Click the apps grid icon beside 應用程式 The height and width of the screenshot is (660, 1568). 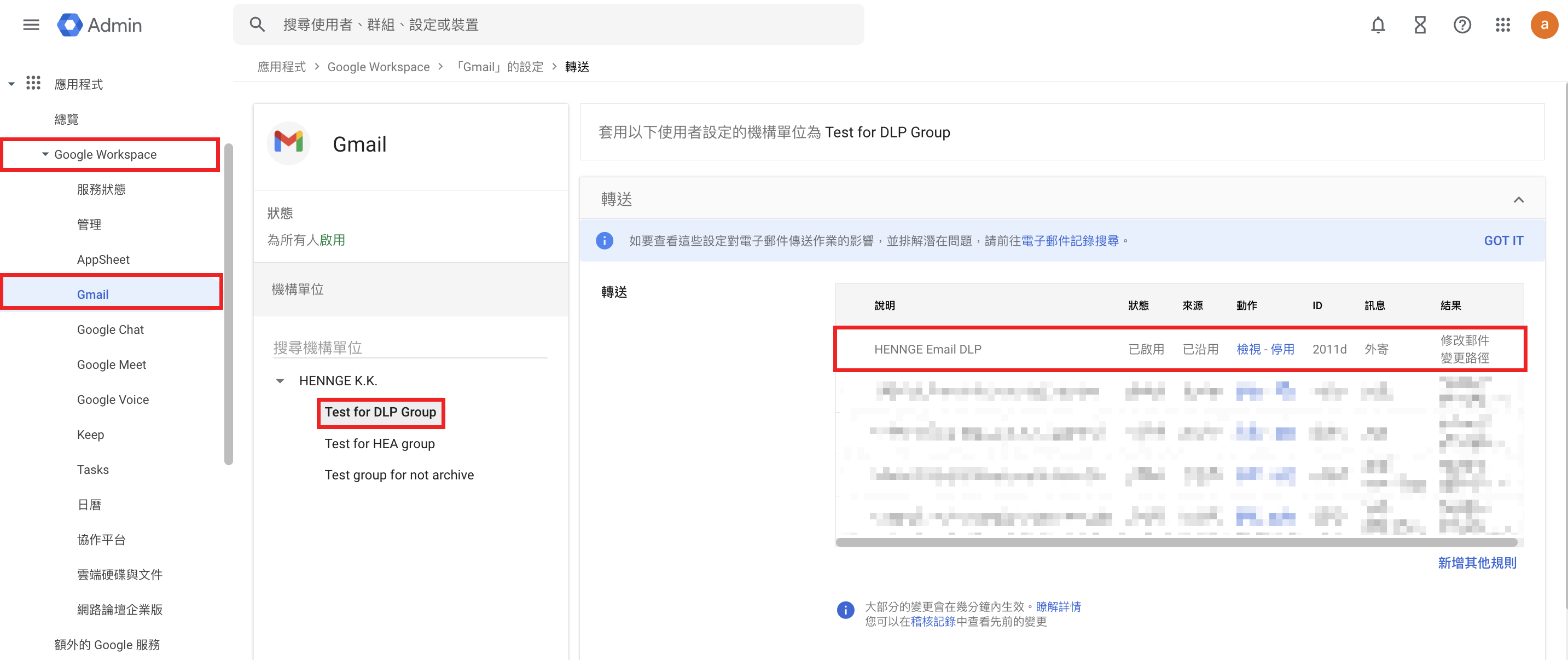coord(33,83)
